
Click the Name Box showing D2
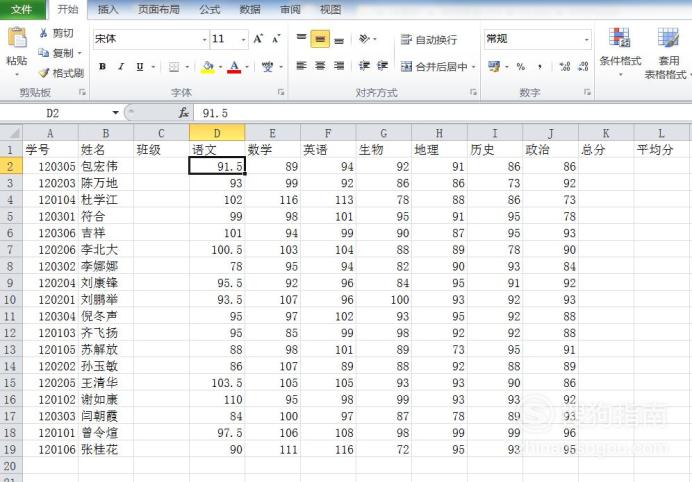click(x=53, y=113)
